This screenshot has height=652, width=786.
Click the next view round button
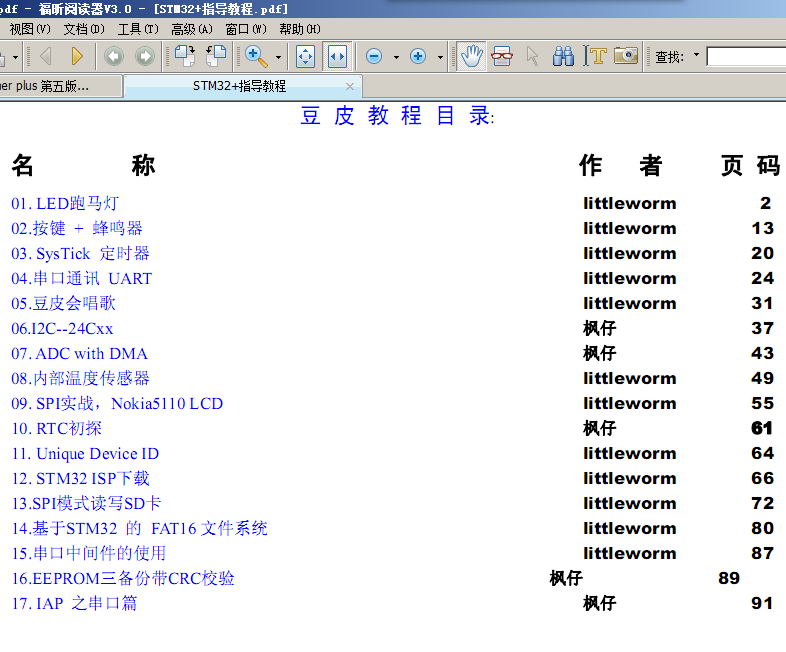point(145,56)
